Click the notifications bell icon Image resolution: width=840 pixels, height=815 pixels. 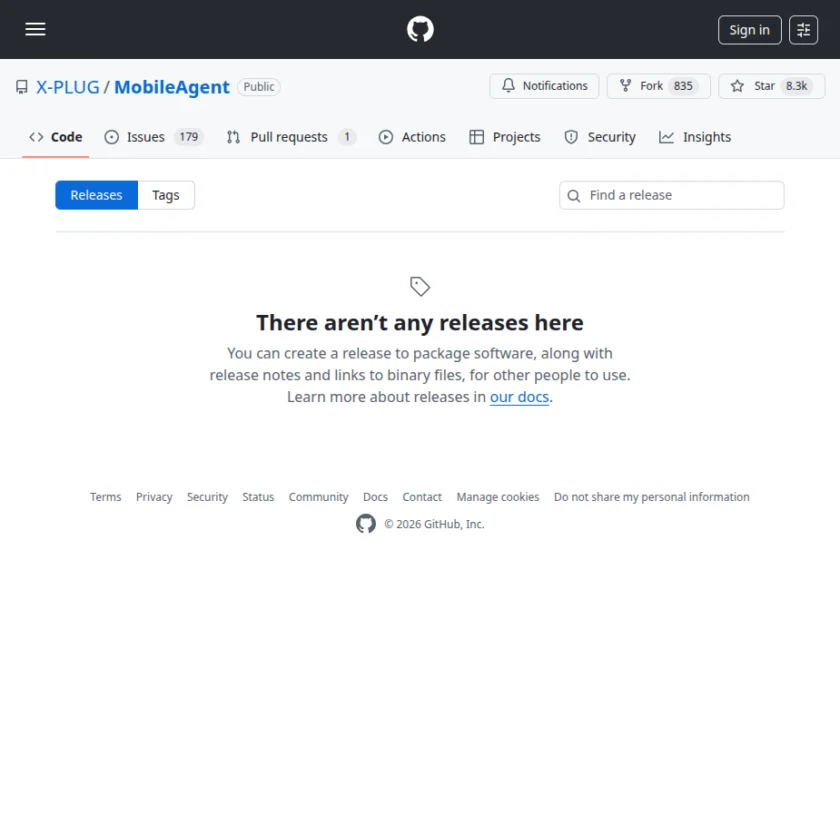pos(509,86)
